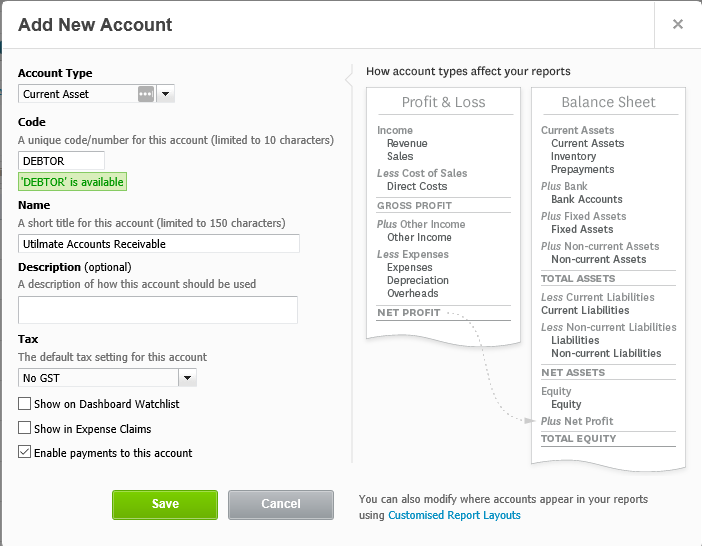This screenshot has height=546, width=702.
Task: Click Direct Costs in the Profit & Loss diagram
Action: click(417, 186)
